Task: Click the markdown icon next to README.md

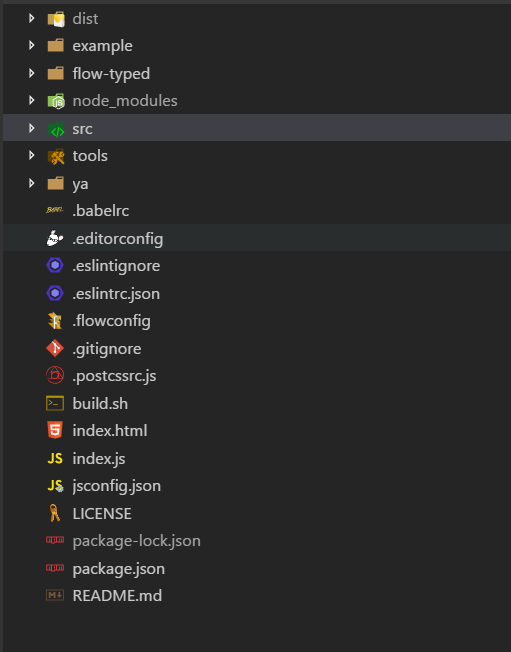Action: [55, 595]
